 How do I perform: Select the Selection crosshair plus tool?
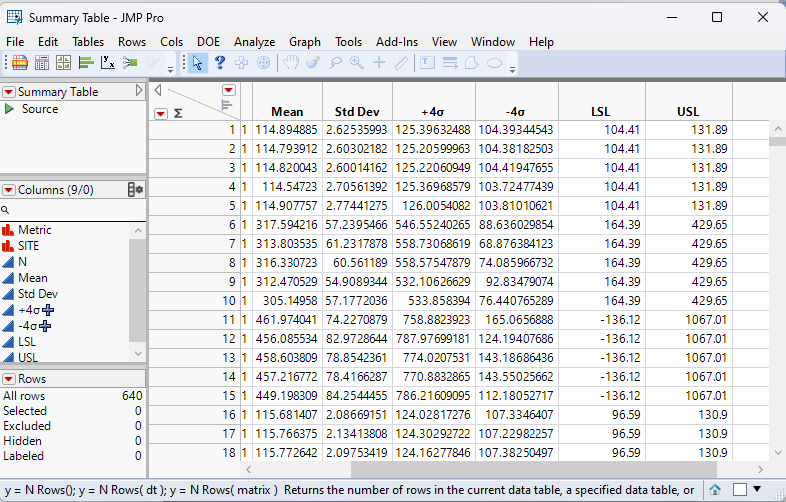(242, 63)
